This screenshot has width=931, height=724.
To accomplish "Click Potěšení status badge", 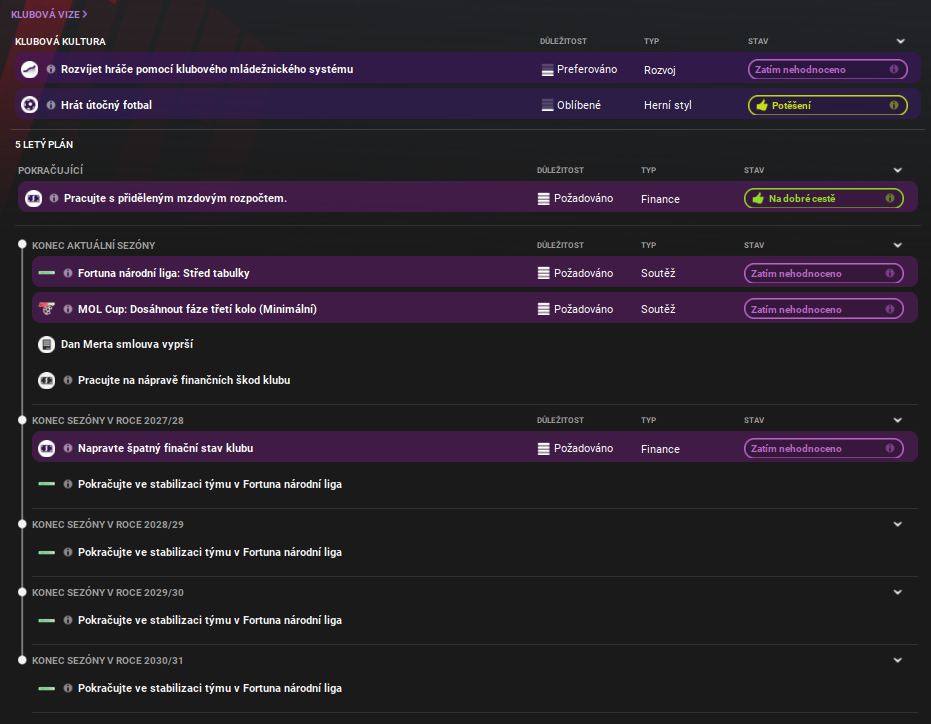I will click(827, 105).
